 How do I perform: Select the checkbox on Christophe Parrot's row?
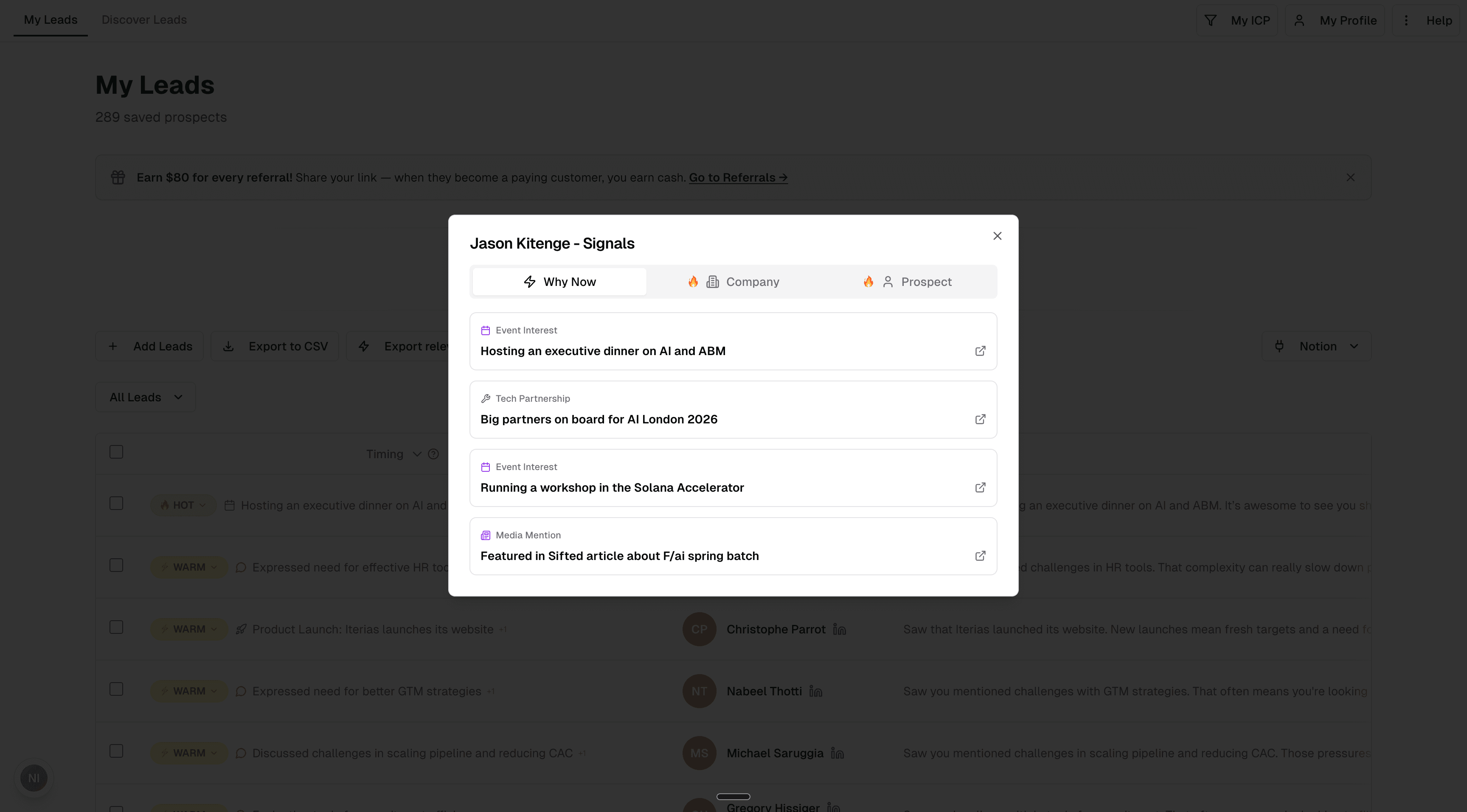click(x=115, y=627)
